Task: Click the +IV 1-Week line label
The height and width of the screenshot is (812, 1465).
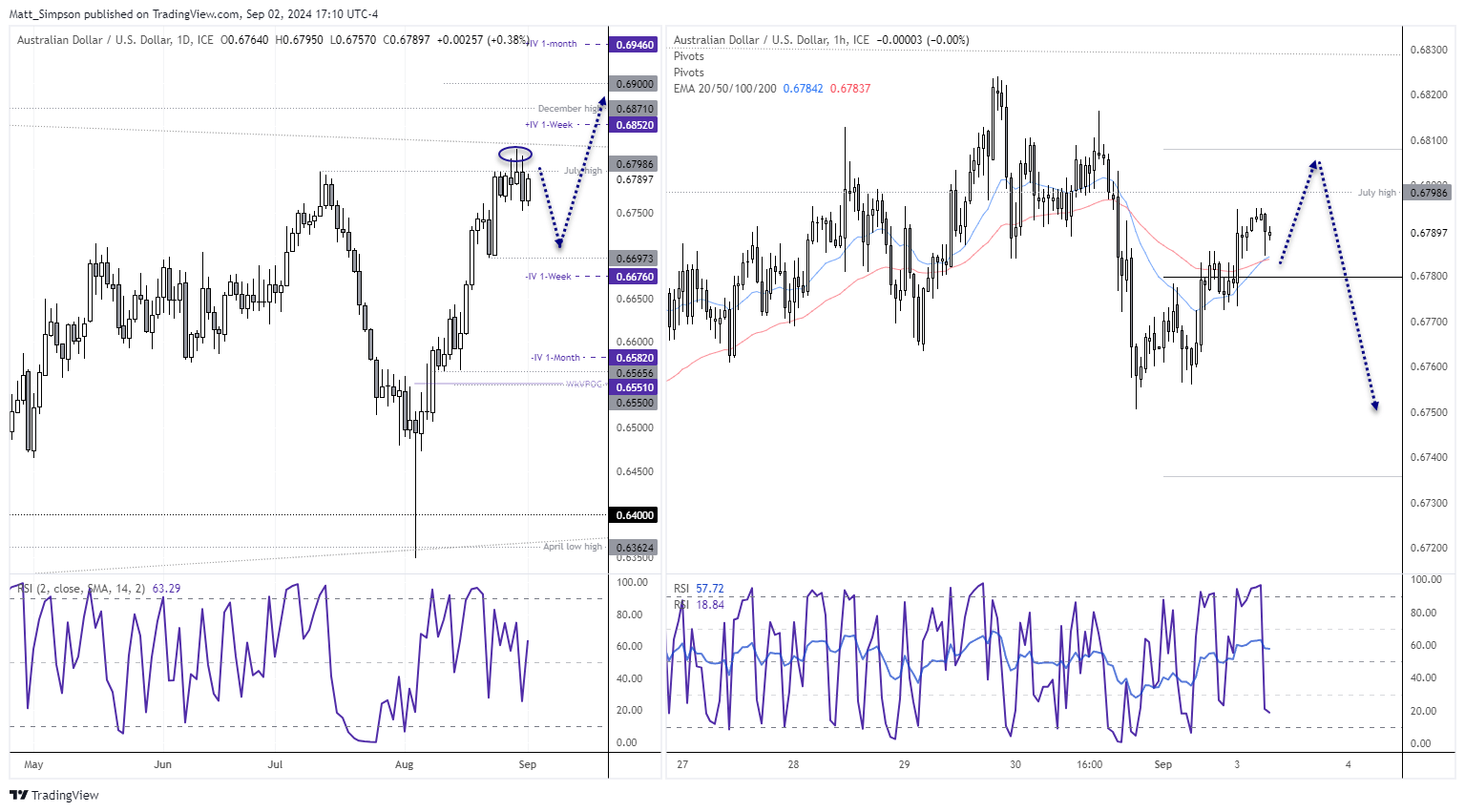Action: (549, 125)
